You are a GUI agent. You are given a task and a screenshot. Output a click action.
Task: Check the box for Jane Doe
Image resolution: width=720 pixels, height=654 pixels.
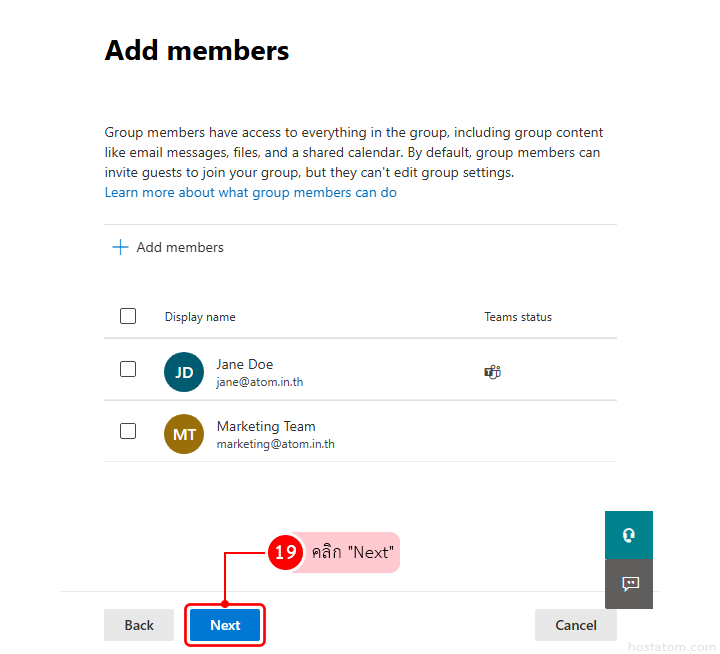tap(128, 369)
